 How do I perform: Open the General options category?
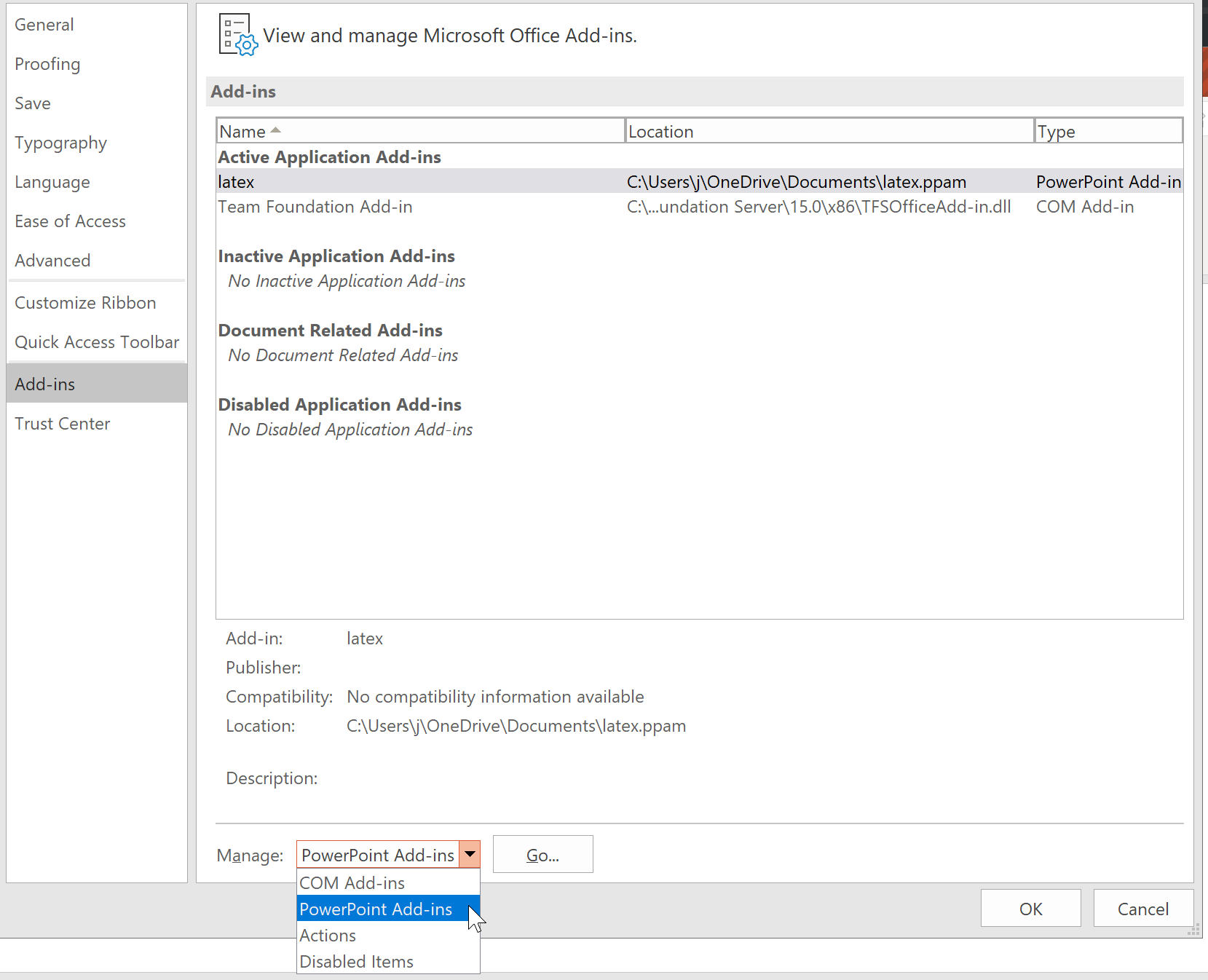[44, 25]
